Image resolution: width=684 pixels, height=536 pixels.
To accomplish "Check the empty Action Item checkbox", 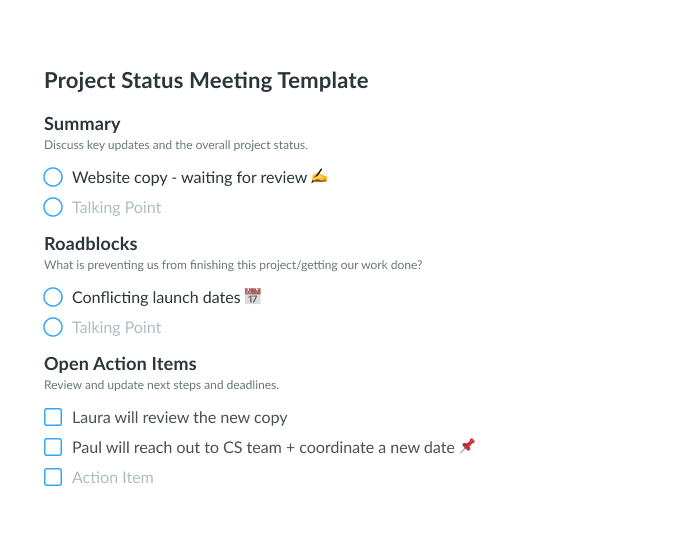I will (x=53, y=477).
